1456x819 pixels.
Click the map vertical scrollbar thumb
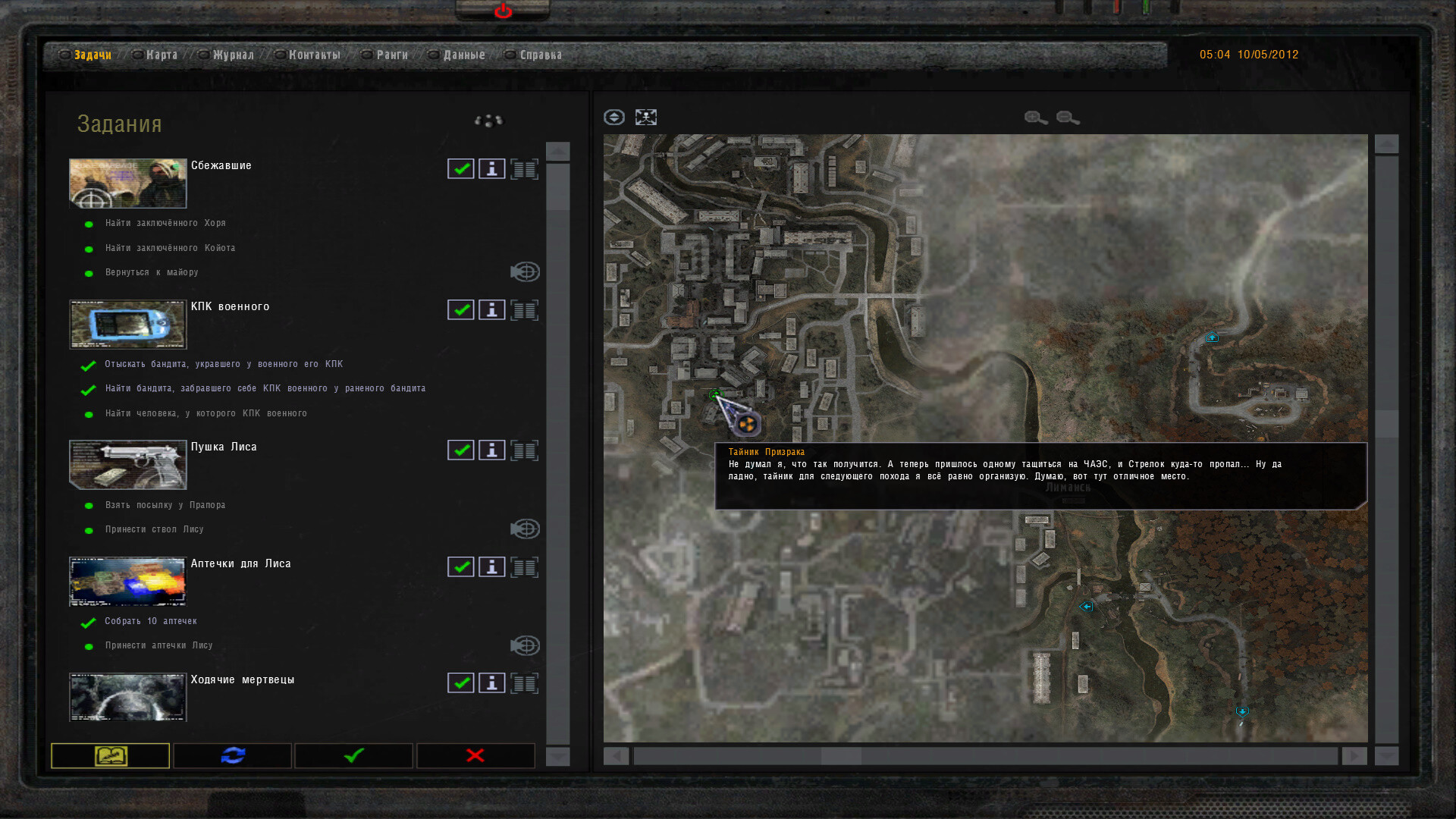pos(1386,424)
